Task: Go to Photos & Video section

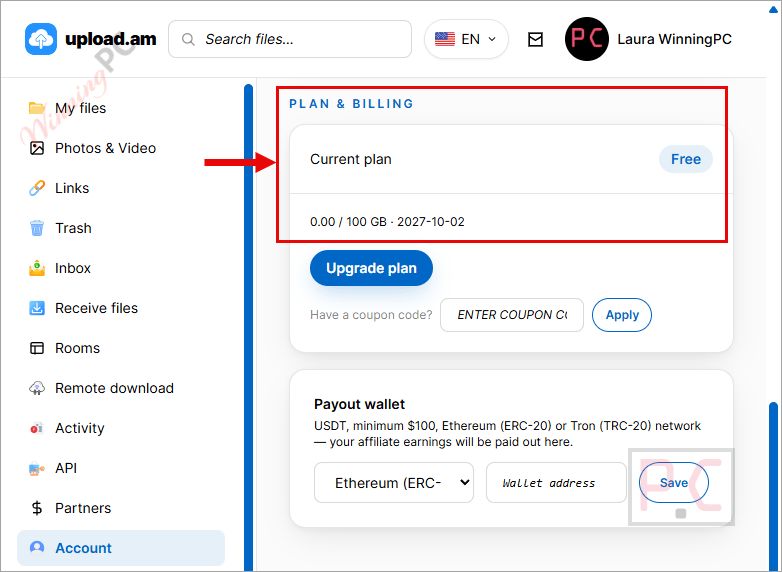Action: tap(105, 148)
